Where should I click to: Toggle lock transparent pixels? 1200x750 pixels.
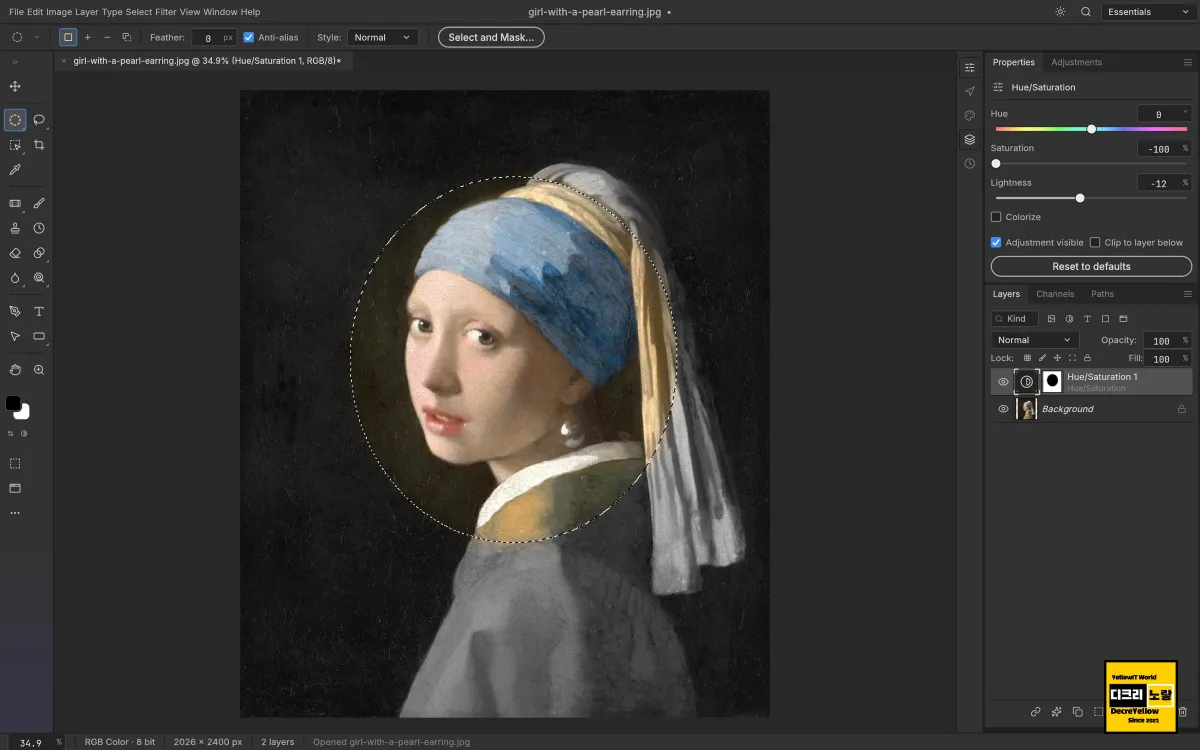(1026, 358)
